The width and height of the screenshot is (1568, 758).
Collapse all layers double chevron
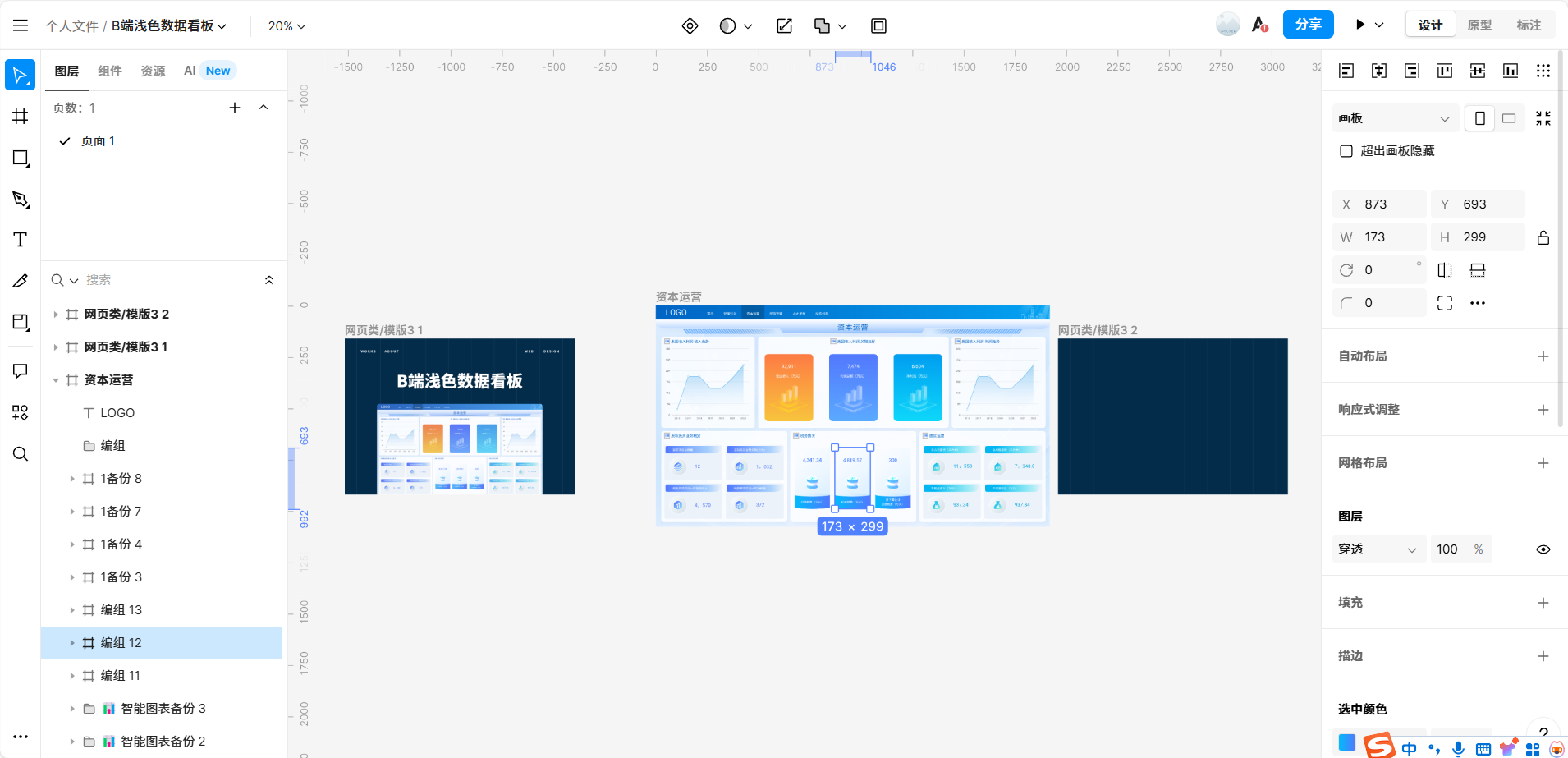click(x=269, y=280)
